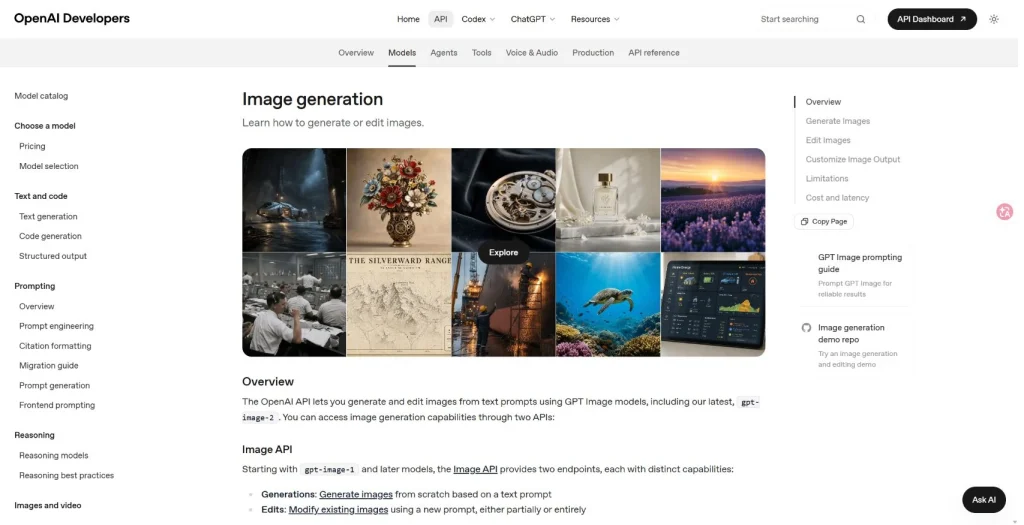The image size is (1024, 525).
Task: Open the API Dashboard button
Action: (932, 19)
